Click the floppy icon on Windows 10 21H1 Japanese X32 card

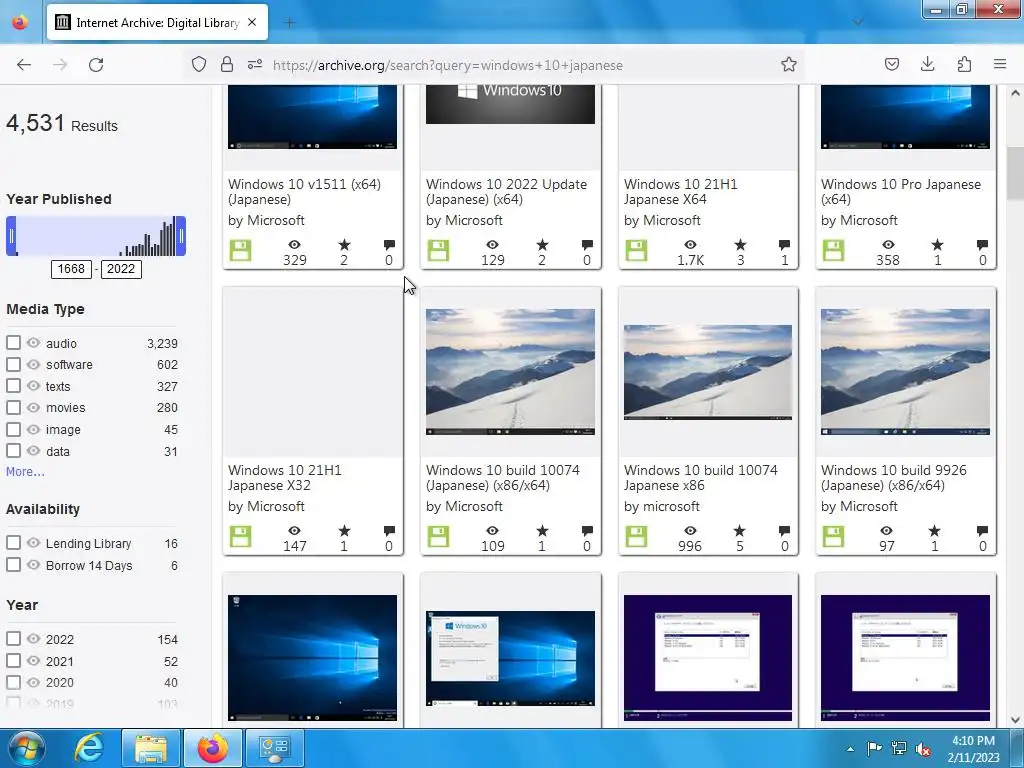coord(240,536)
